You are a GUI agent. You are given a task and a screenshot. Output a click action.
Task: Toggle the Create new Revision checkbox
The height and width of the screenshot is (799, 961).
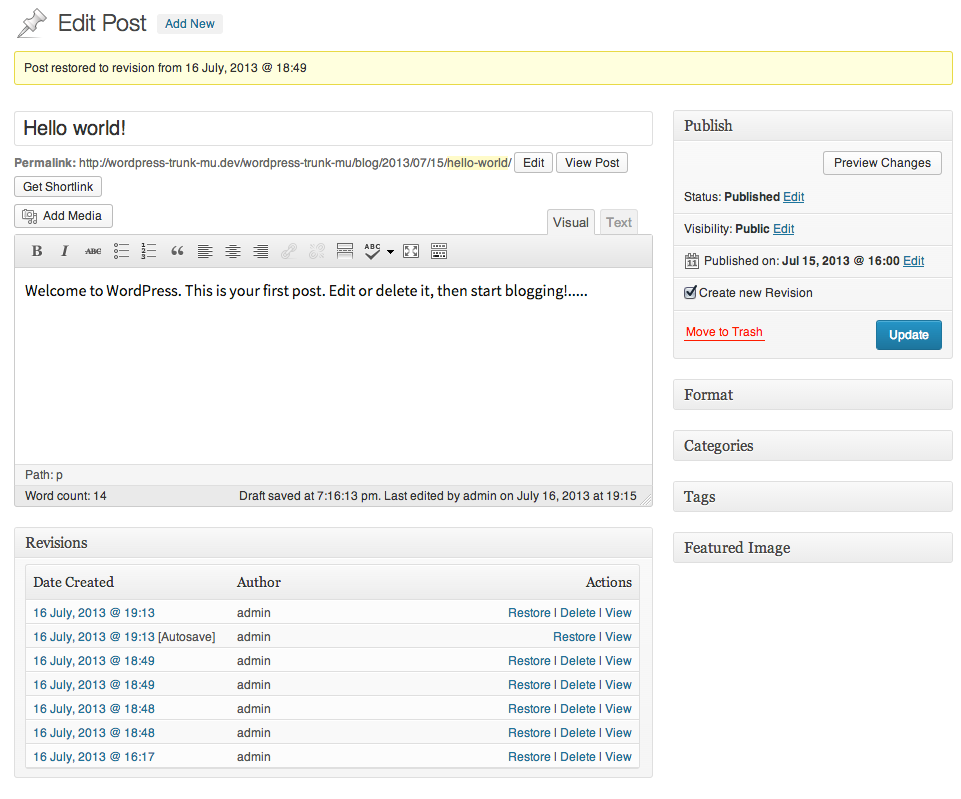[x=690, y=292]
